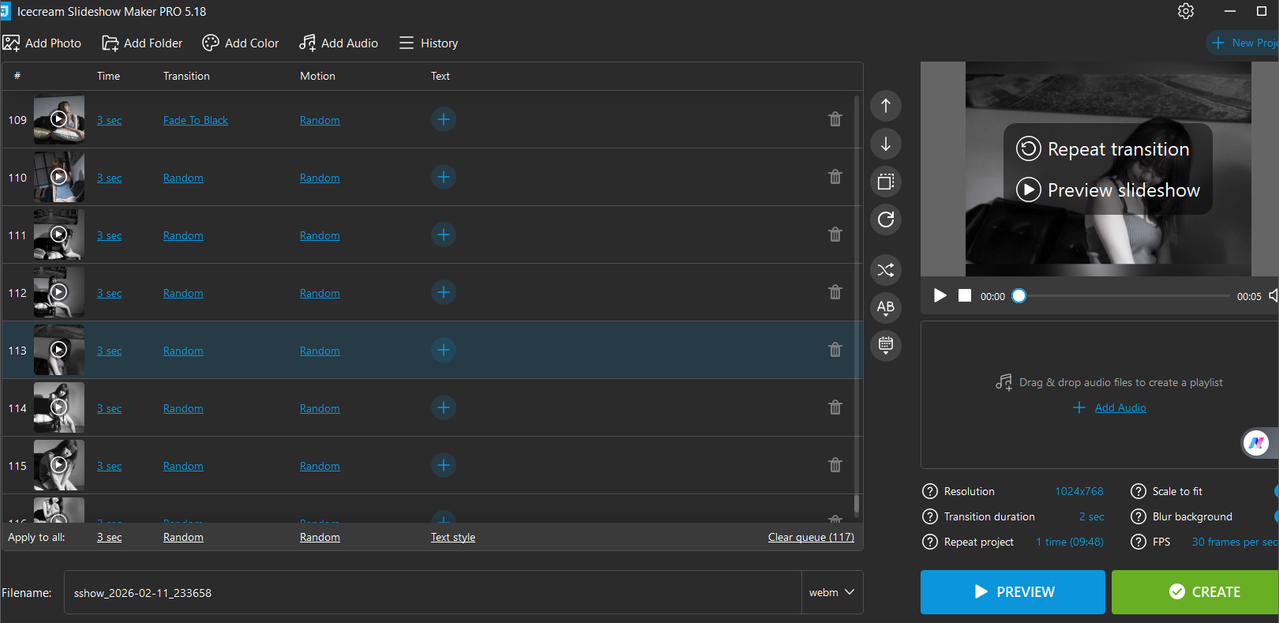
Task: Open Fade To Black transition for slide 109
Action: tap(195, 120)
